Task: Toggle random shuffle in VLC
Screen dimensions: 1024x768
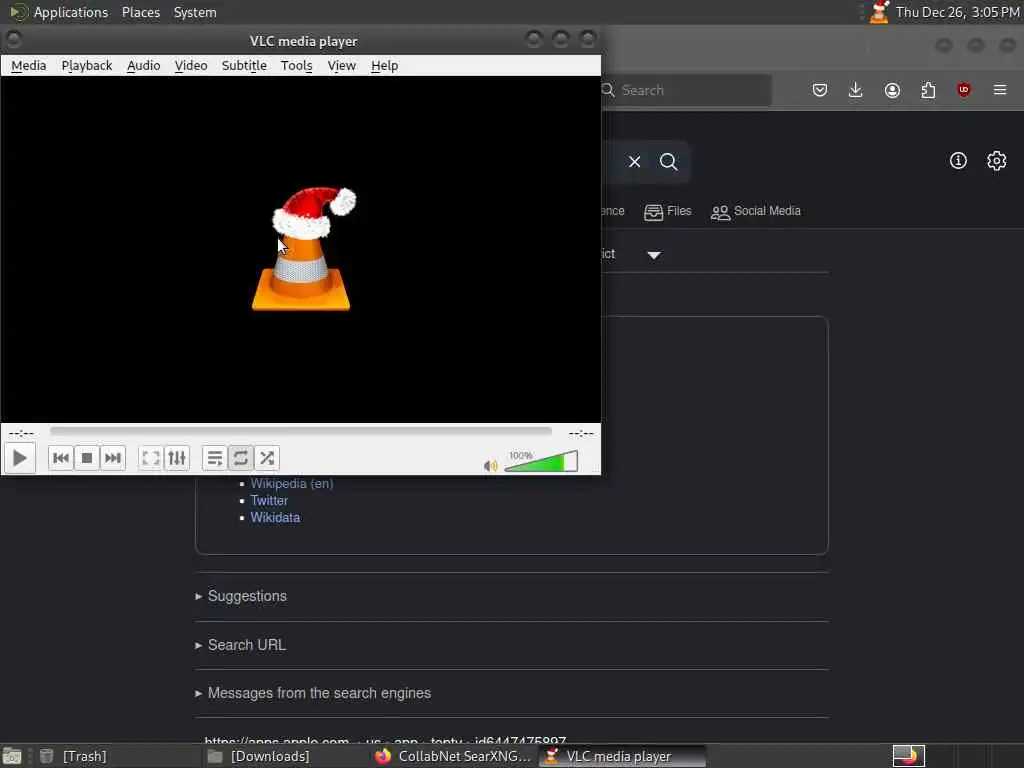Action: click(x=266, y=458)
